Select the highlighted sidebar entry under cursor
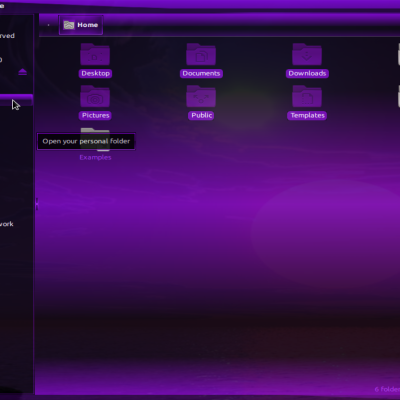400x400 pixels. 16,100
